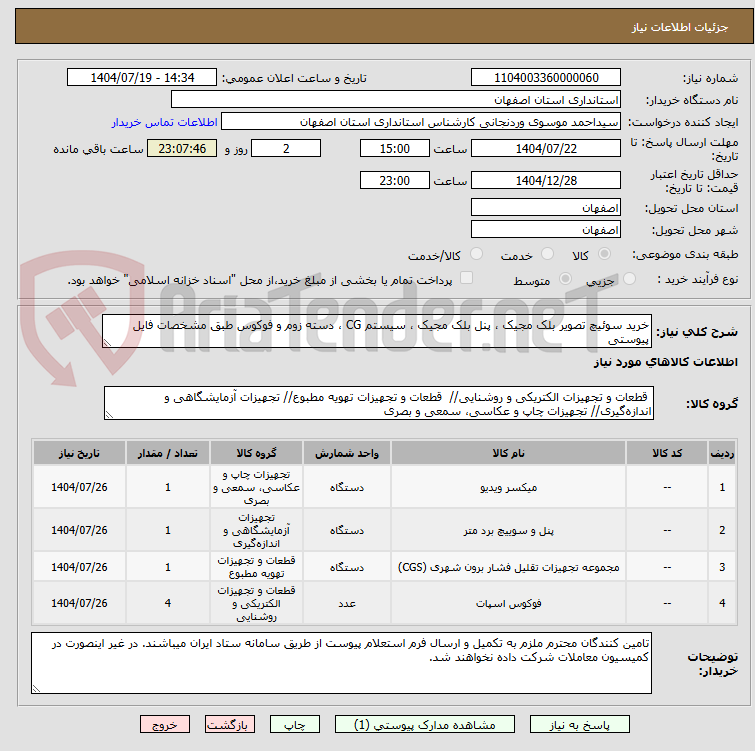Click the تجهیزات چاپ و عکاسی group cell

click(x=256, y=487)
